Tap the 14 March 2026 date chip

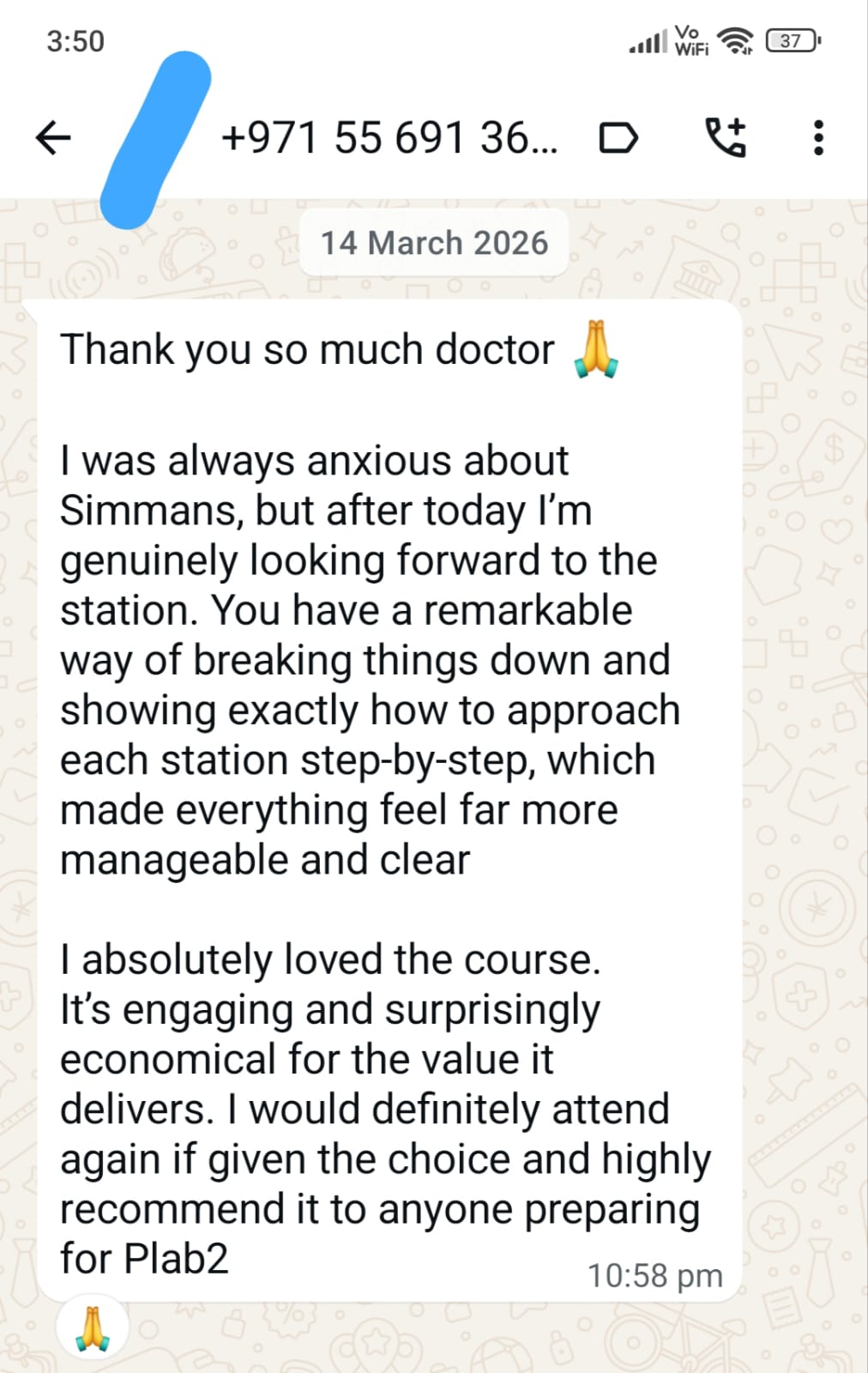click(x=434, y=243)
